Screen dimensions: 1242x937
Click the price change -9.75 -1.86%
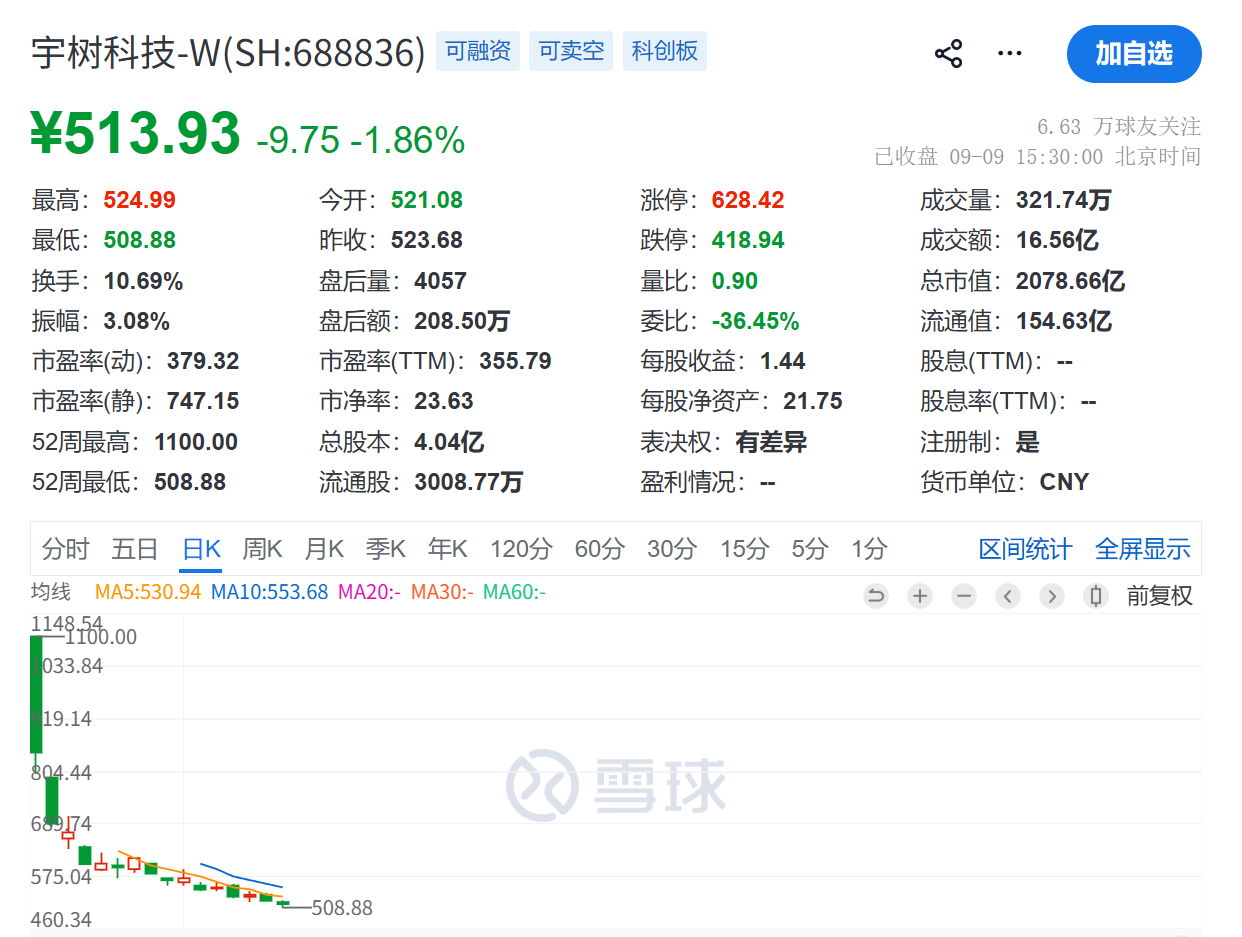pyautogui.click(x=360, y=139)
